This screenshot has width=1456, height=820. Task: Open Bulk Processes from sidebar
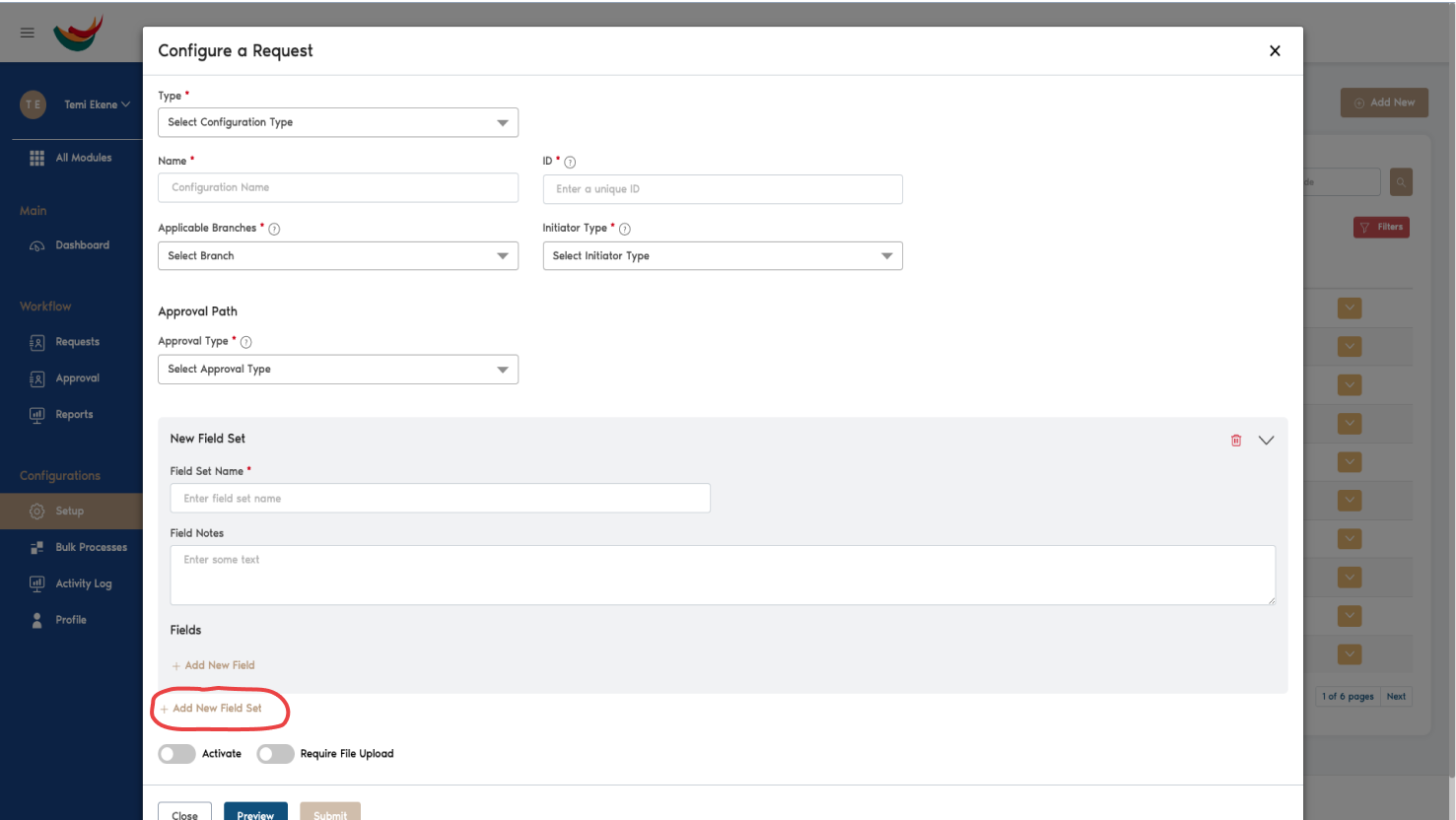point(36,547)
